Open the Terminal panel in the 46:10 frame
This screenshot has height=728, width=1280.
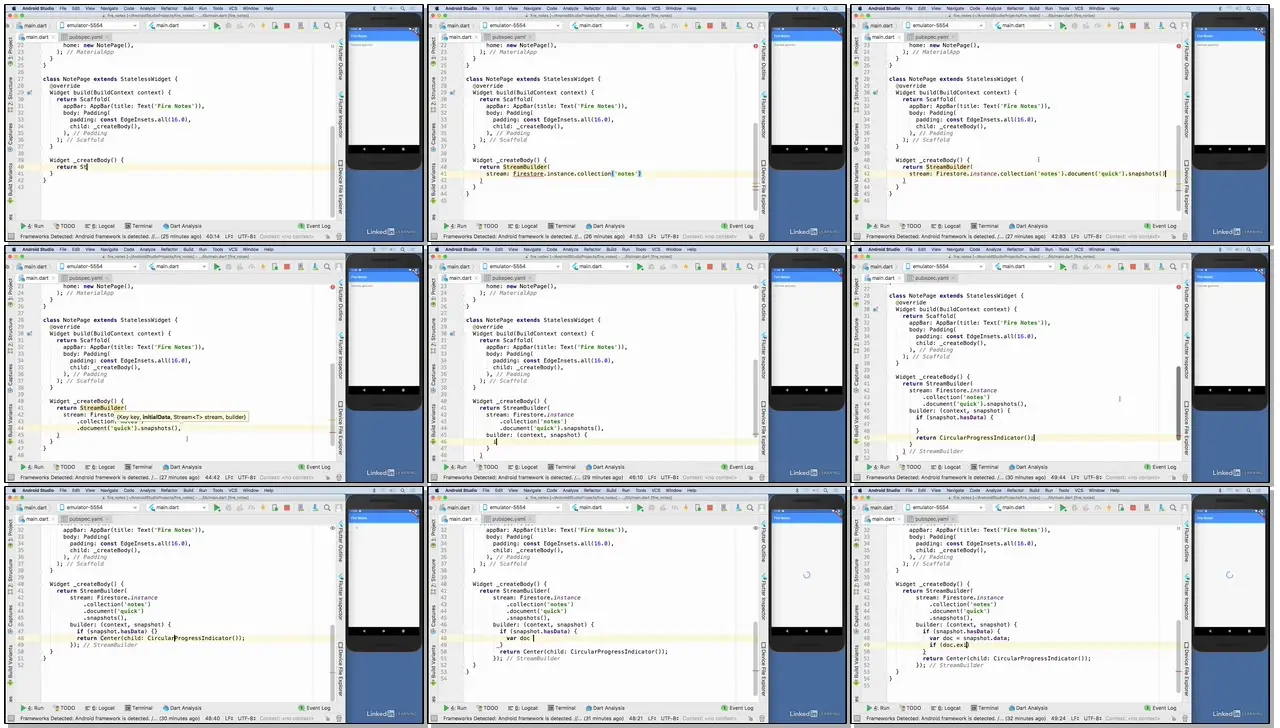point(562,467)
